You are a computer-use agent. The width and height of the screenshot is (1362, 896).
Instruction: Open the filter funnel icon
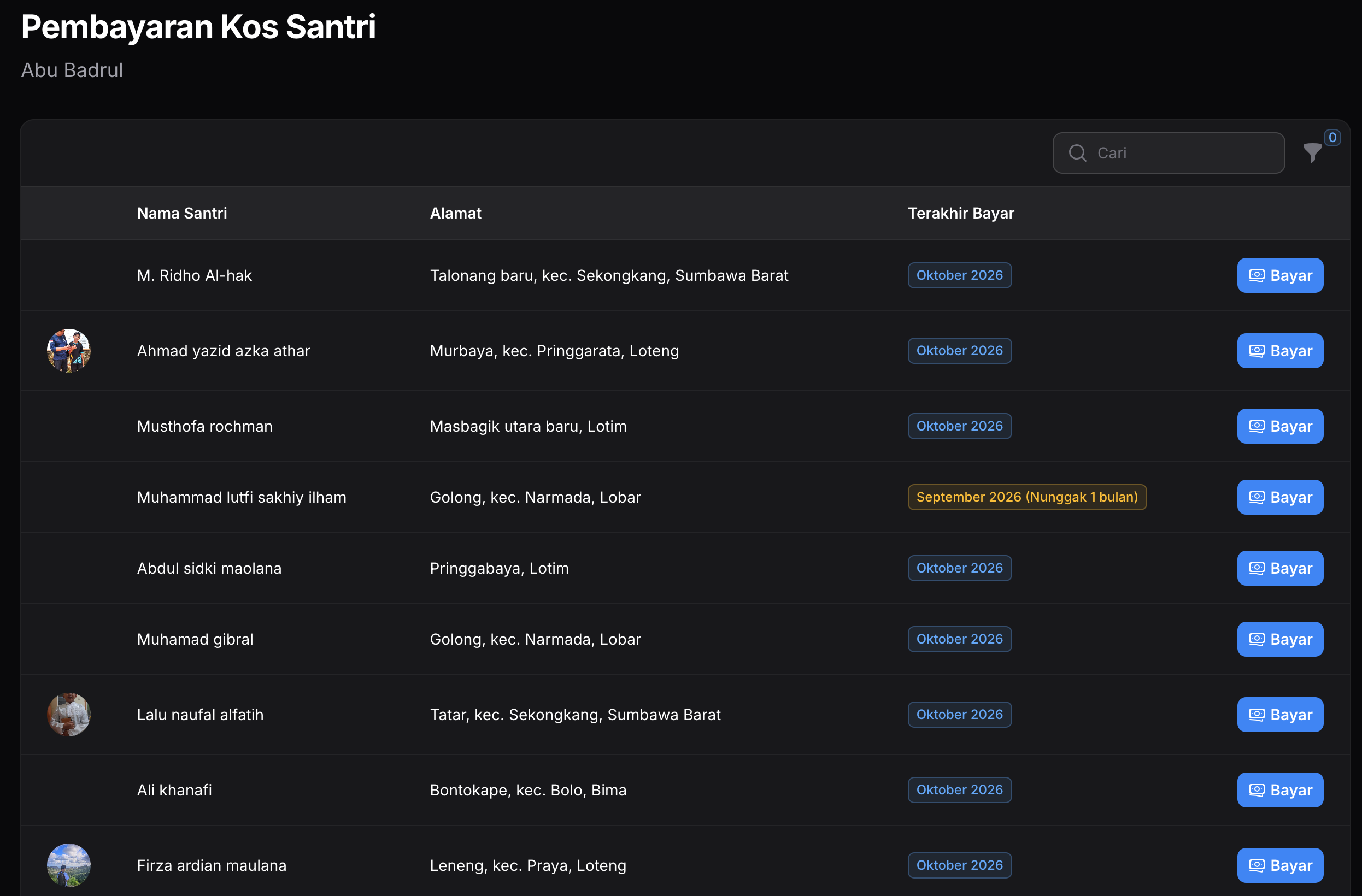[1312, 153]
